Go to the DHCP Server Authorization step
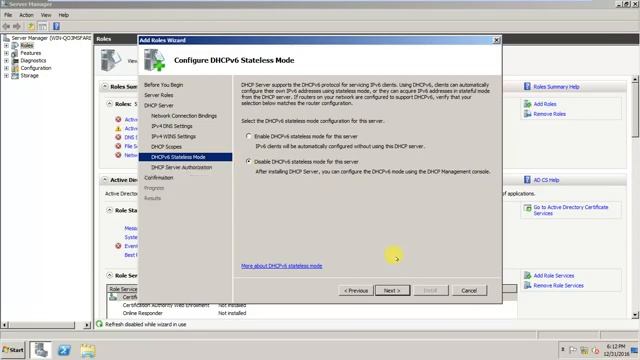 (181, 167)
